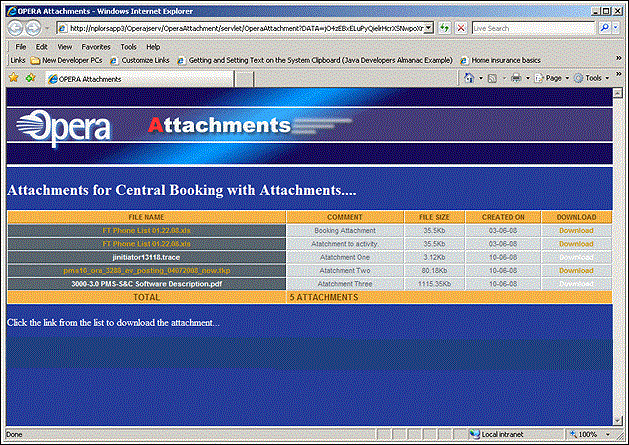This screenshot has height=445, width=629.
Task: Click the search magnifier icon
Action: click(x=607, y=28)
